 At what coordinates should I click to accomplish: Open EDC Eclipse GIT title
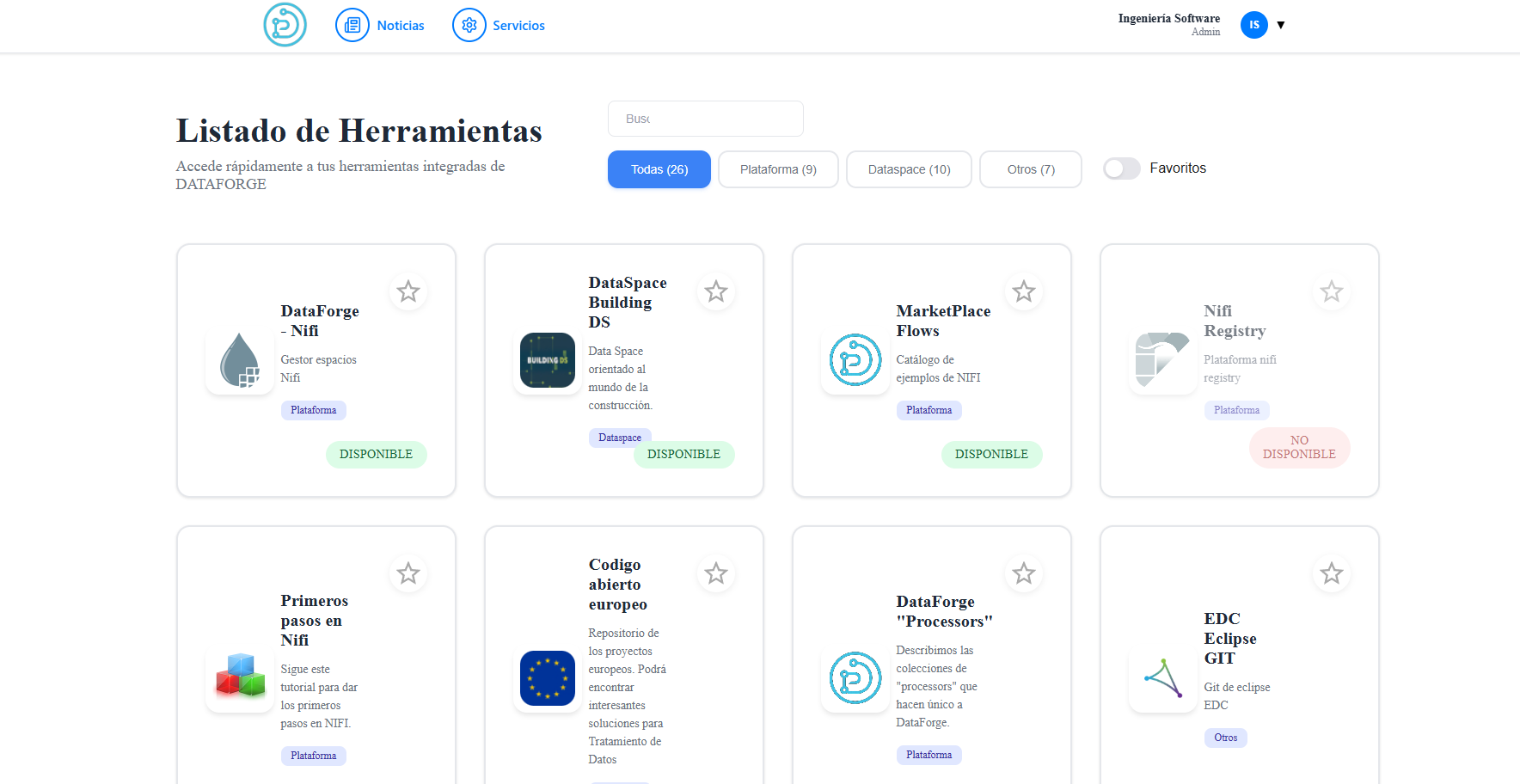click(1229, 639)
